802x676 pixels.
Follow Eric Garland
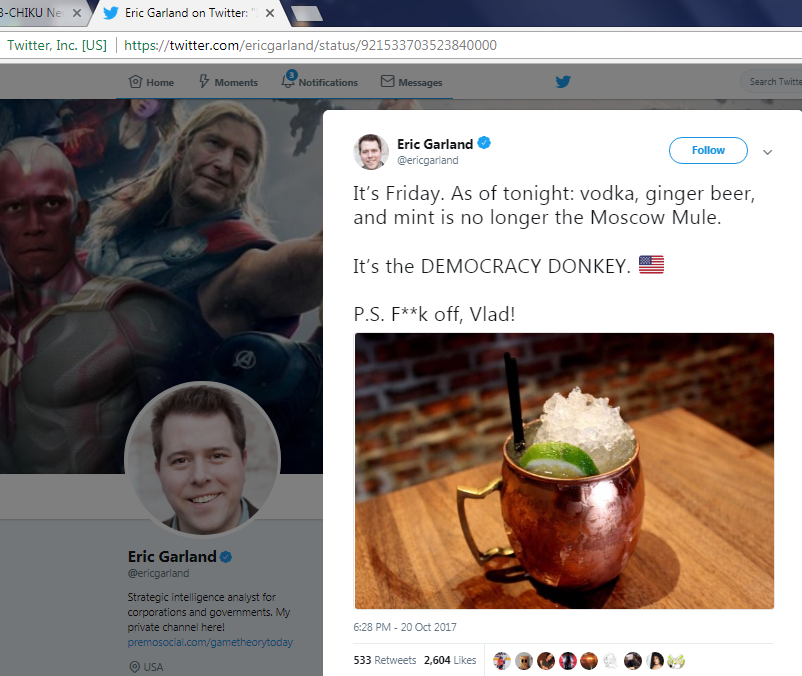(x=708, y=150)
